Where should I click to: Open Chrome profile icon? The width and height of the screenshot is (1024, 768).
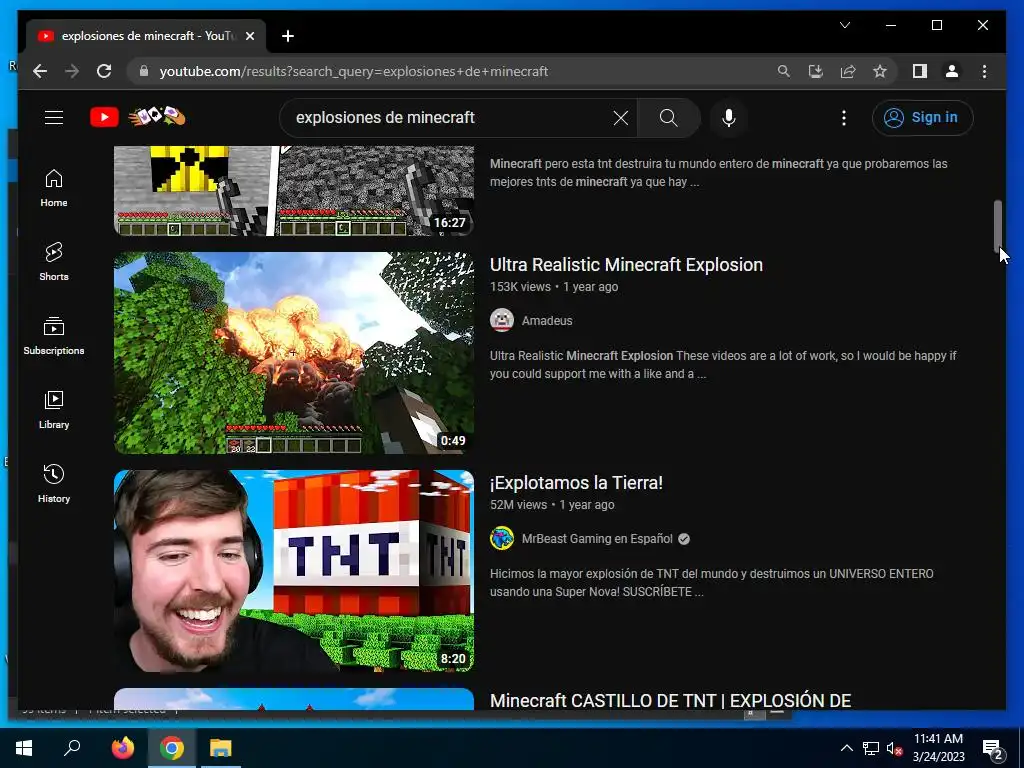point(952,71)
